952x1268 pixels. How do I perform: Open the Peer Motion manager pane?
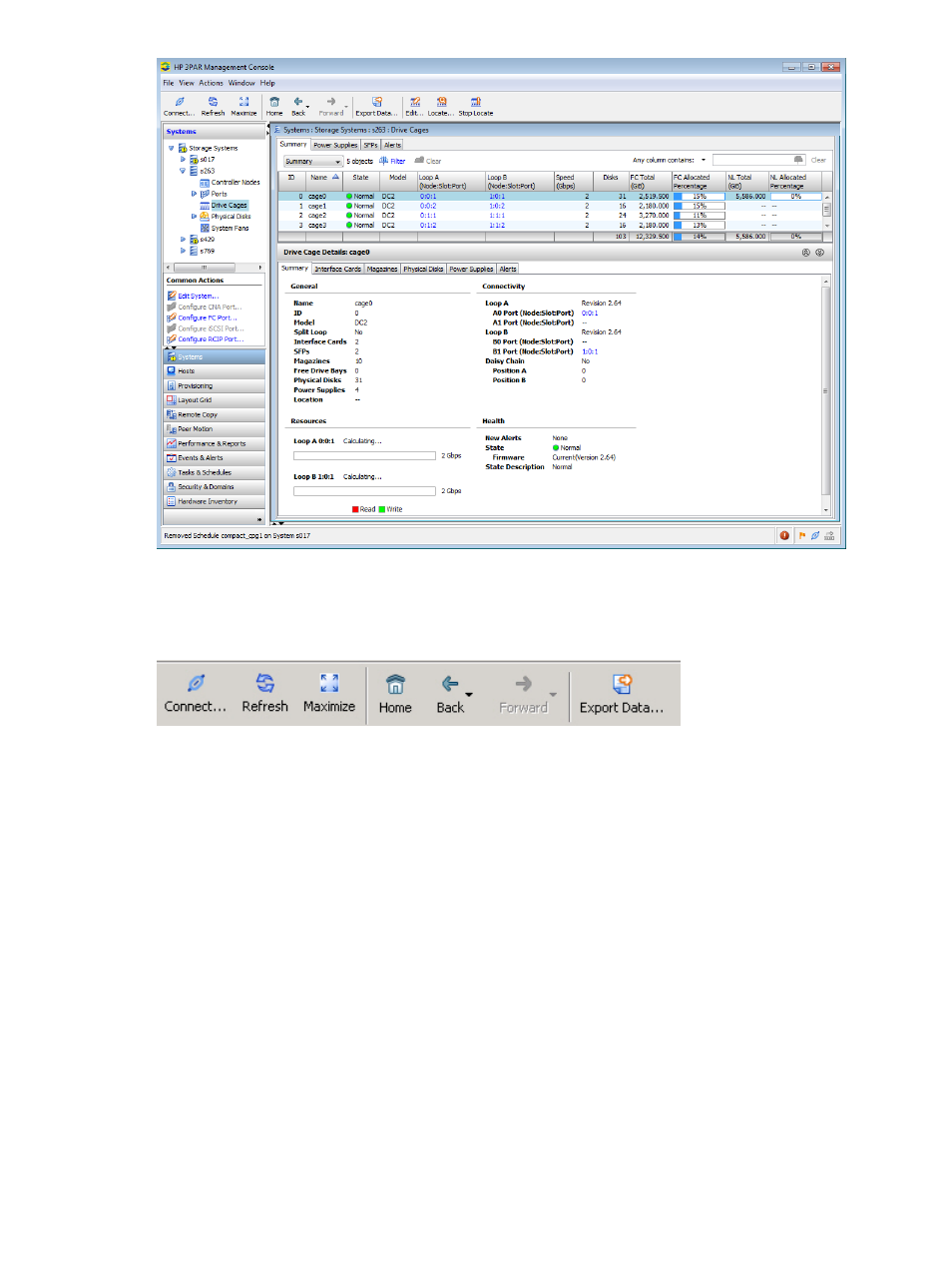[214, 429]
